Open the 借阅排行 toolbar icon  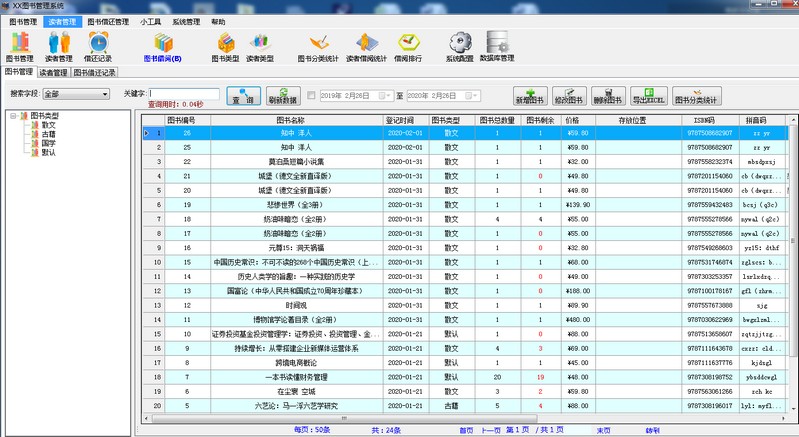[x=408, y=46]
